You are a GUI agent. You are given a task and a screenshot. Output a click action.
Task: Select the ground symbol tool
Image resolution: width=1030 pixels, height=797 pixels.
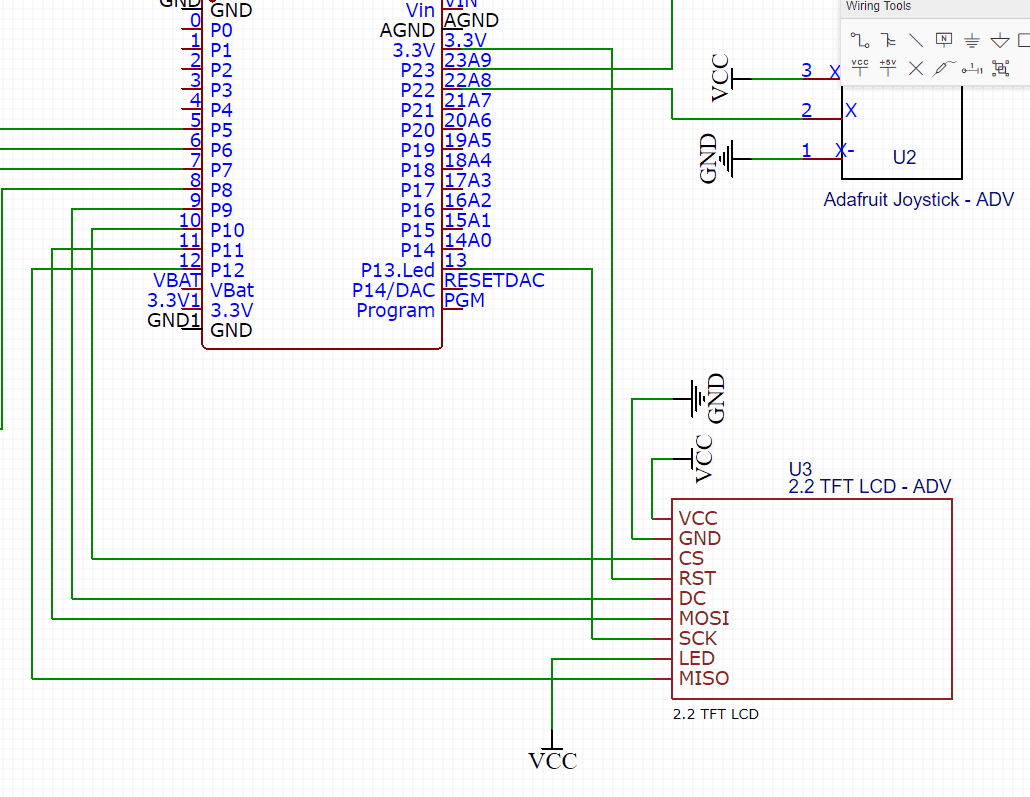(x=971, y=40)
